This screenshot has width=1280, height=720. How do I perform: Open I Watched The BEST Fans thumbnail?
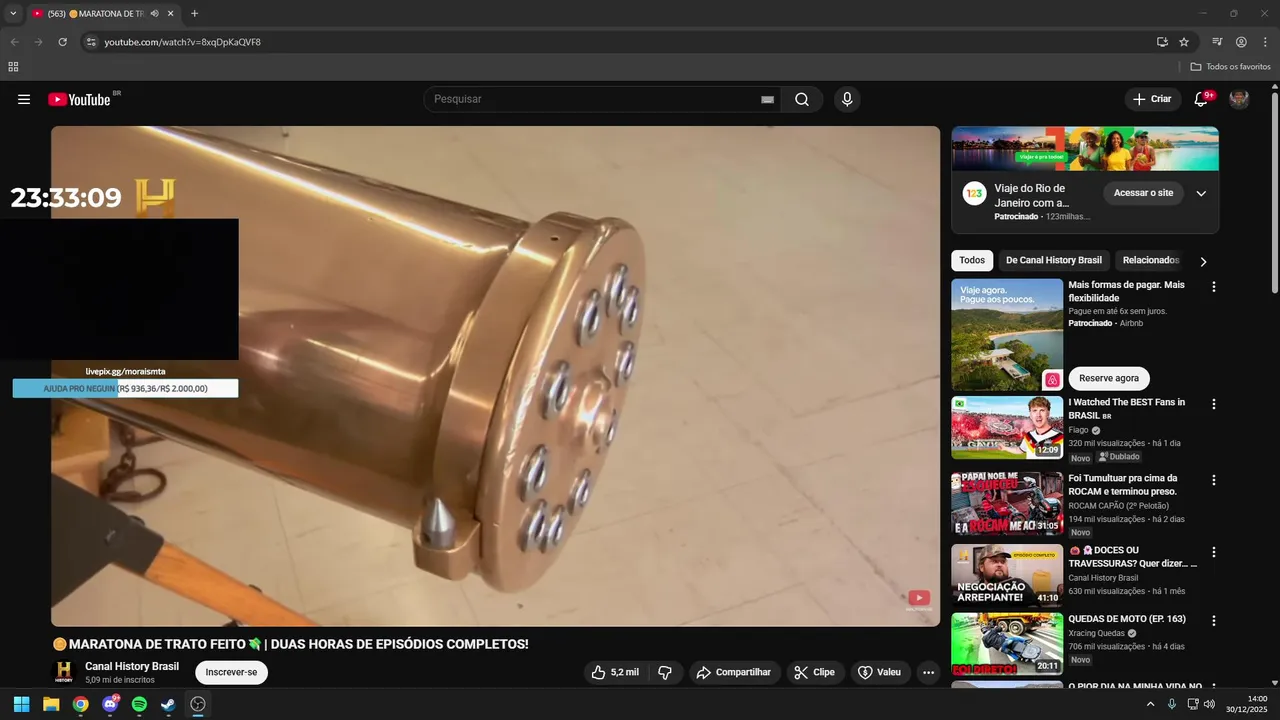[x=1007, y=428]
